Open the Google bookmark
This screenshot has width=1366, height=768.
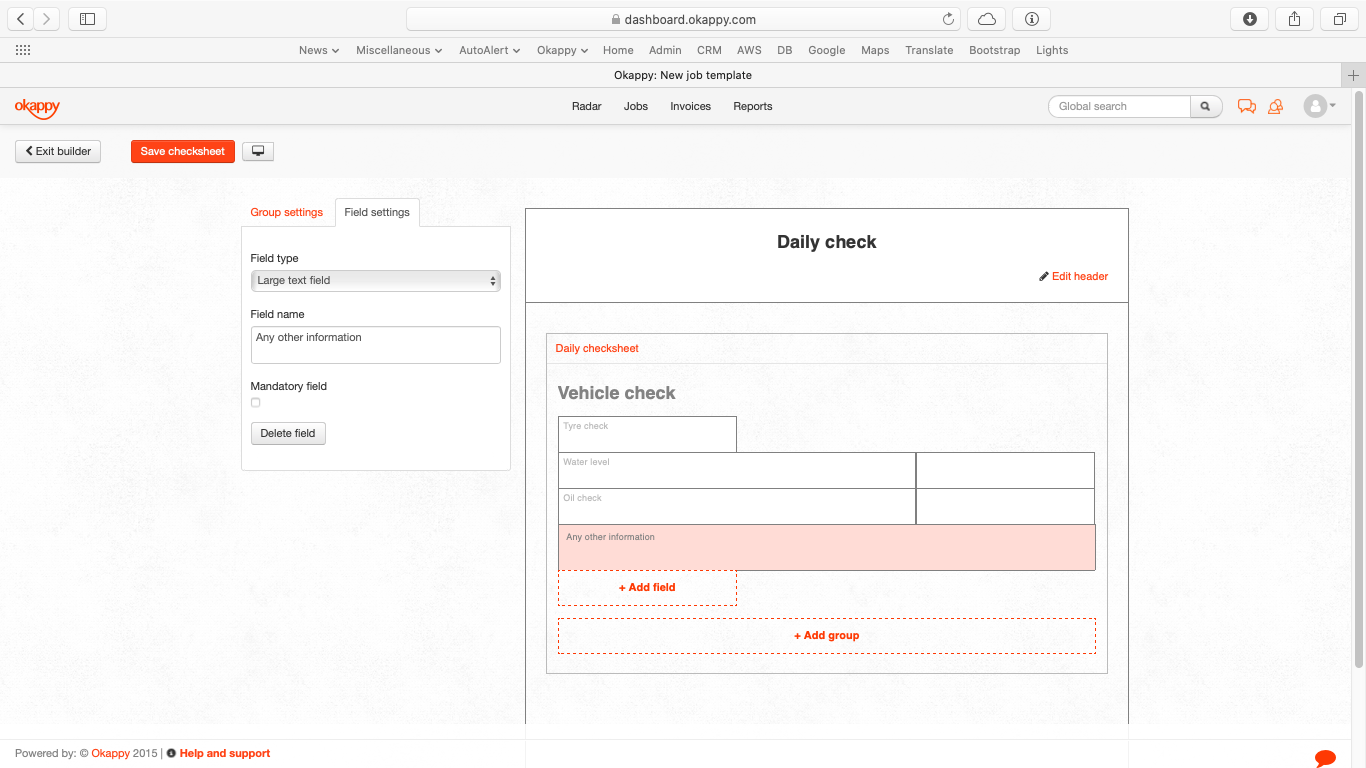(x=827, y=50)
